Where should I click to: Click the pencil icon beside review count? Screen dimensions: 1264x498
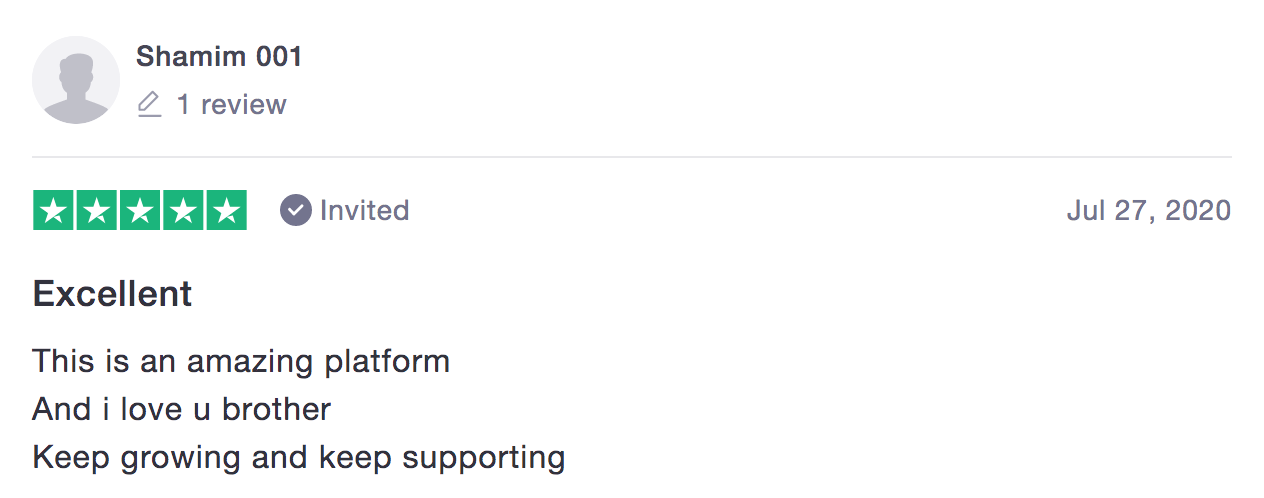click(149, 104)
